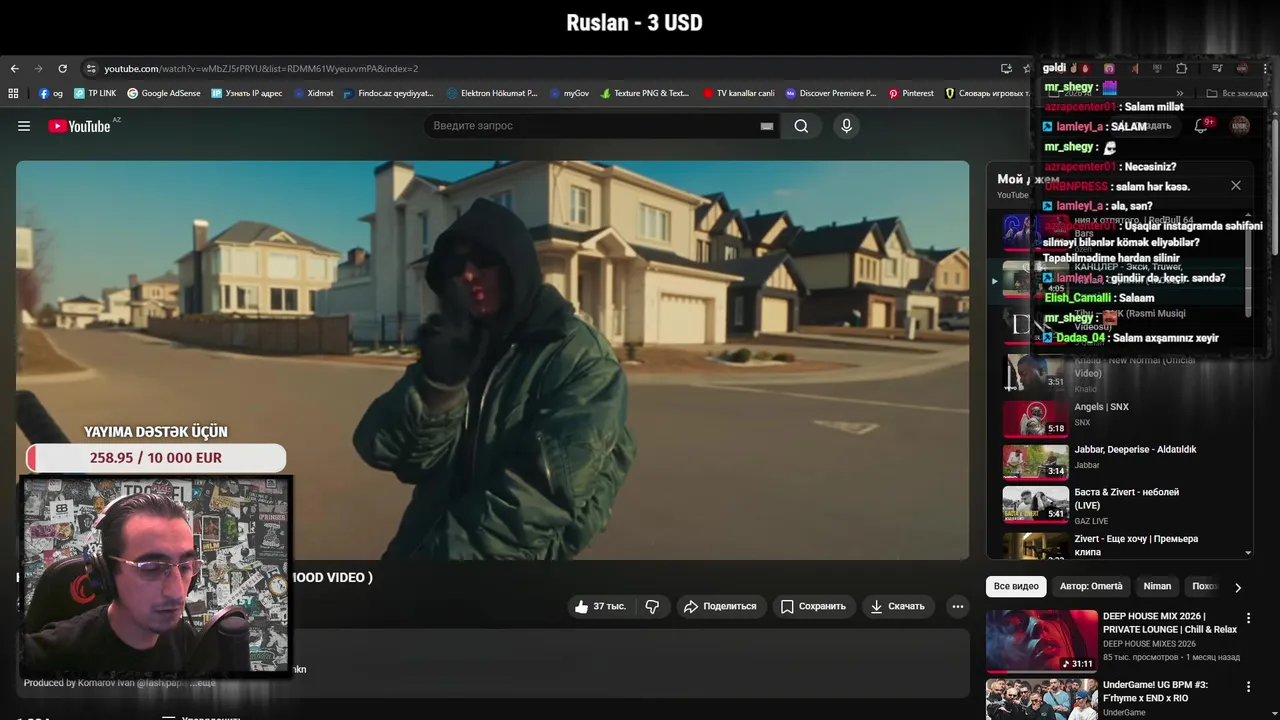Open the TV kanallar canli bookmark
This screenshot has height=720, width=1280.
coord(738,93)
